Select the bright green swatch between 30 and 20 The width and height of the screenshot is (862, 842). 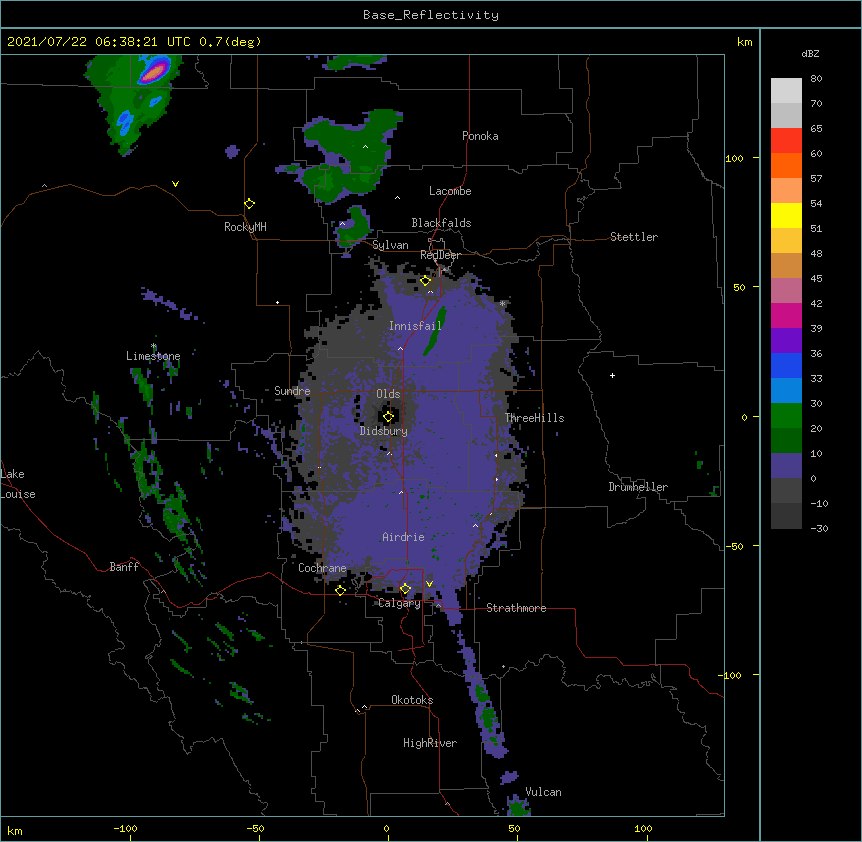(786, 416)
